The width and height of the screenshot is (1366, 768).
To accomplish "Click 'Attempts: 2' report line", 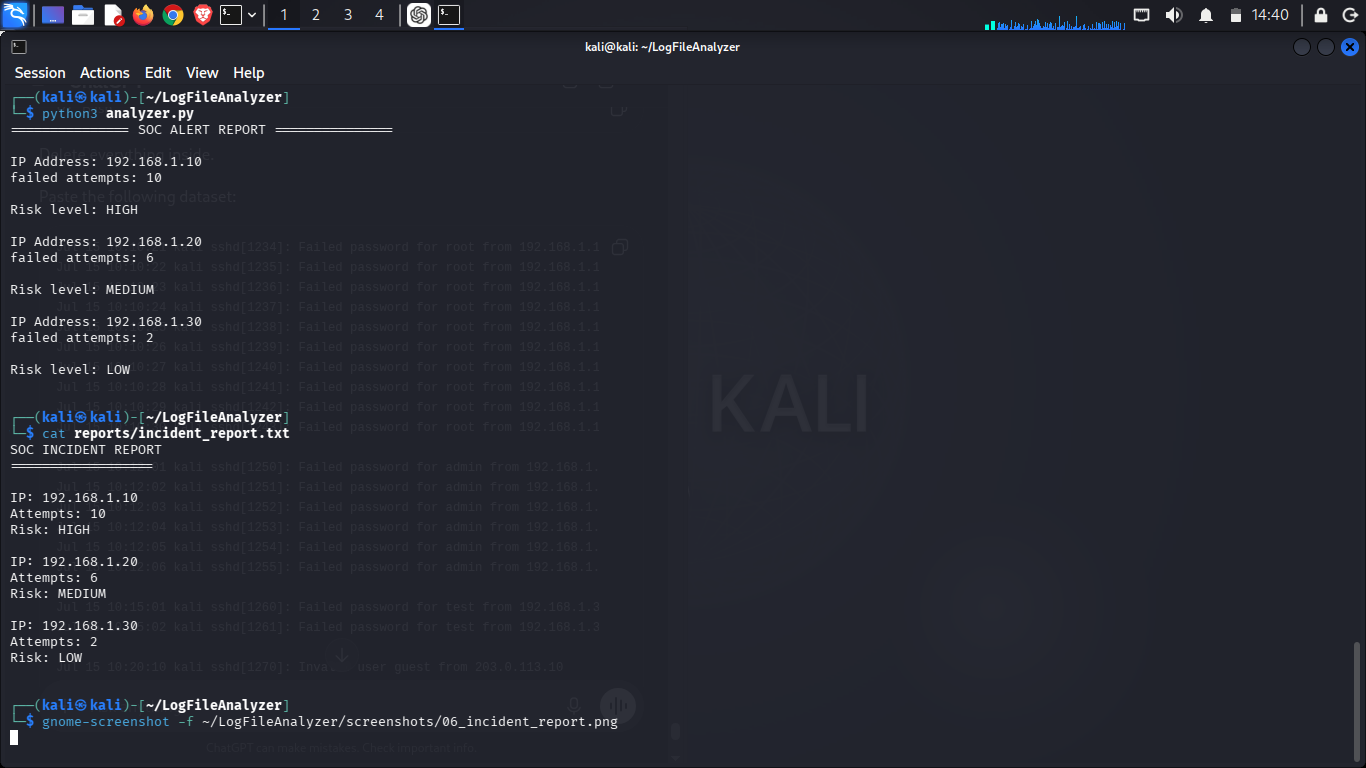I will pos(54,641).
